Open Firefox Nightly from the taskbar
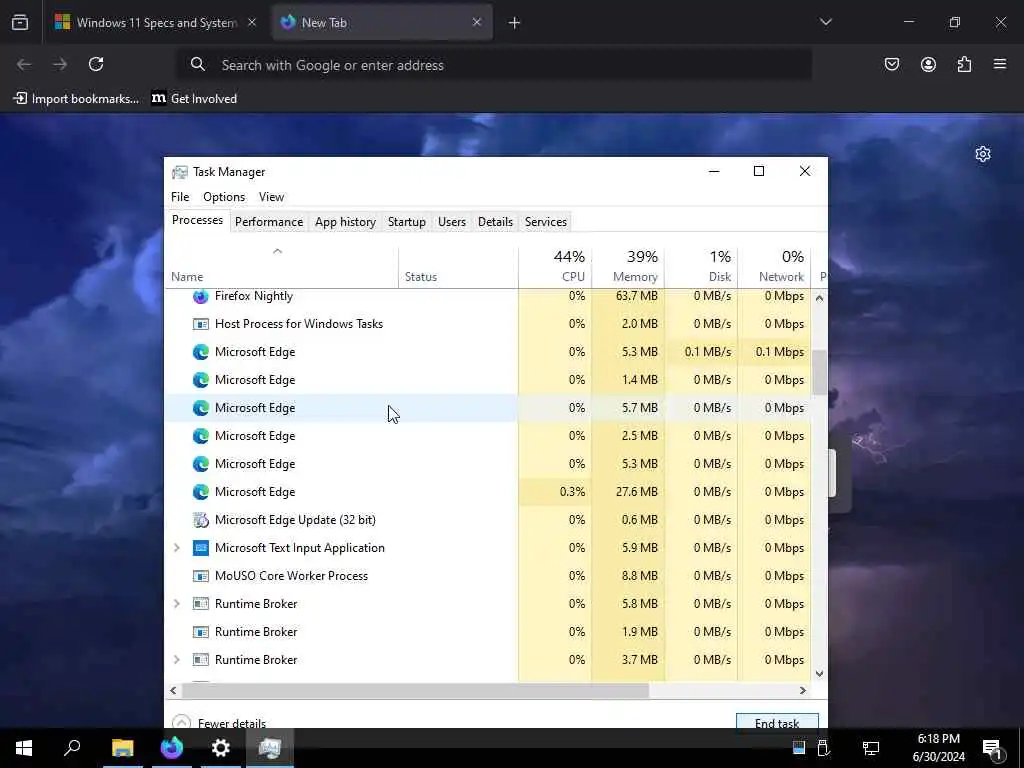 pyautogui.click(x=172, y=748)
